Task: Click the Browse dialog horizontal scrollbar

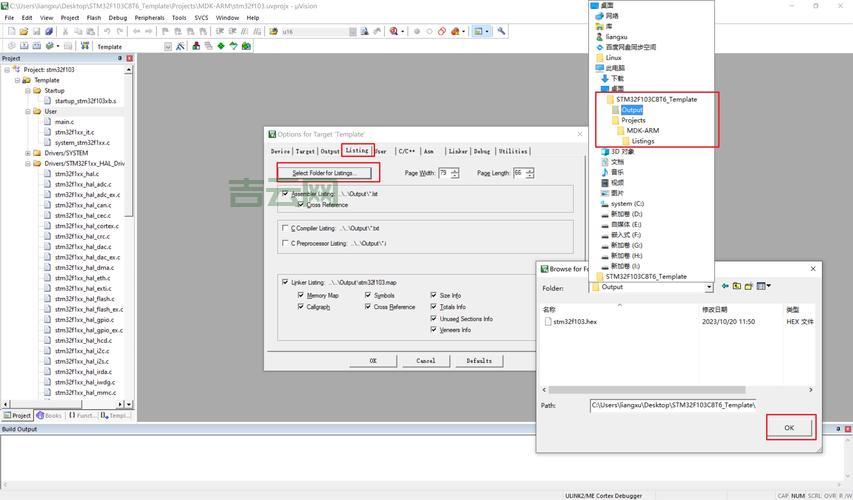Action: click(x=646, y=390)
